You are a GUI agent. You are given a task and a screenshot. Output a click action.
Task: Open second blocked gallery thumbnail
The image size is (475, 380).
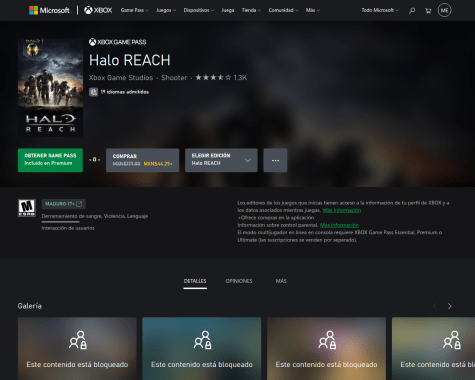point(202,348)
